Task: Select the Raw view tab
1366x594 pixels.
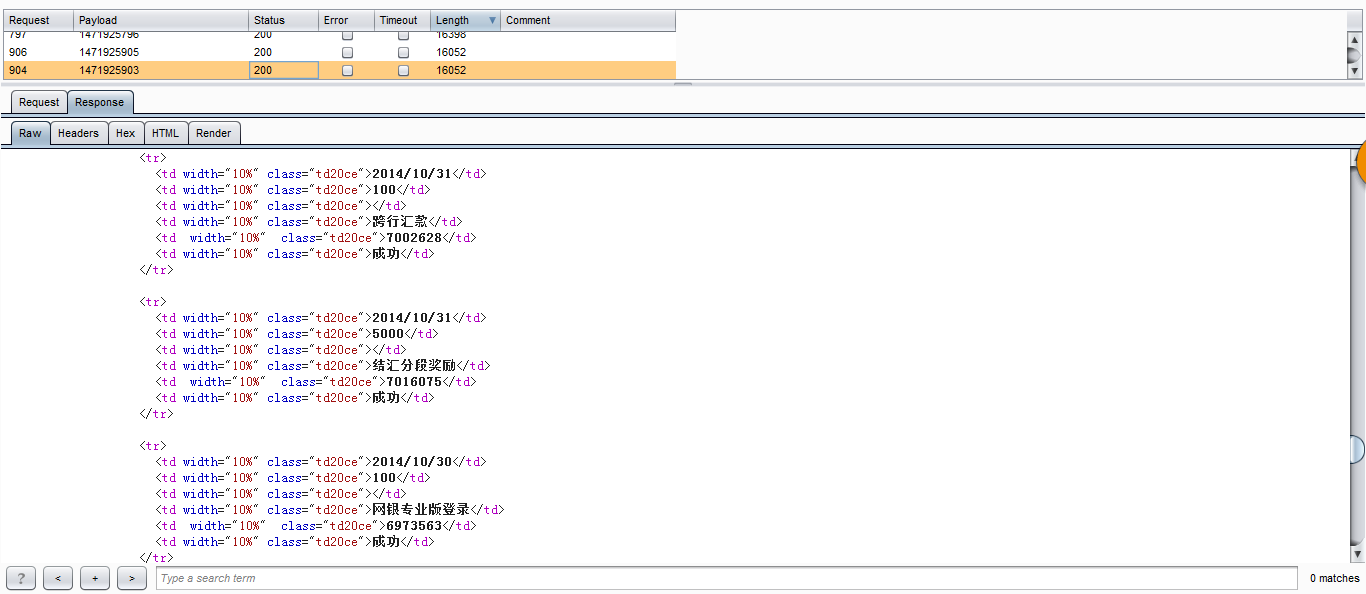Action: coord(30,133)
